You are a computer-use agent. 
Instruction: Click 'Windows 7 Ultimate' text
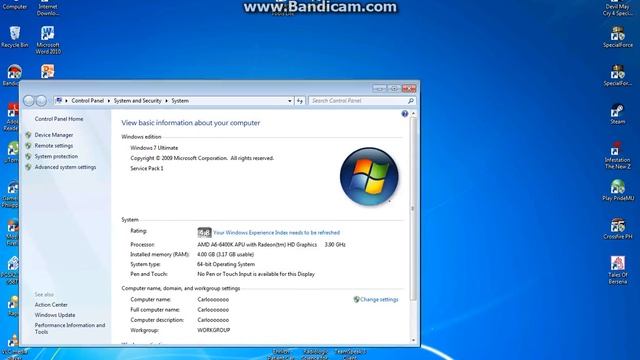(x=154, y=148)
